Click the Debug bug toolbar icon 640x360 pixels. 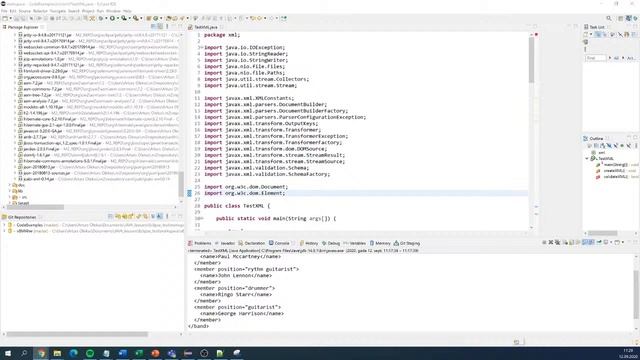pyautogui.click(x=100, y=18)
